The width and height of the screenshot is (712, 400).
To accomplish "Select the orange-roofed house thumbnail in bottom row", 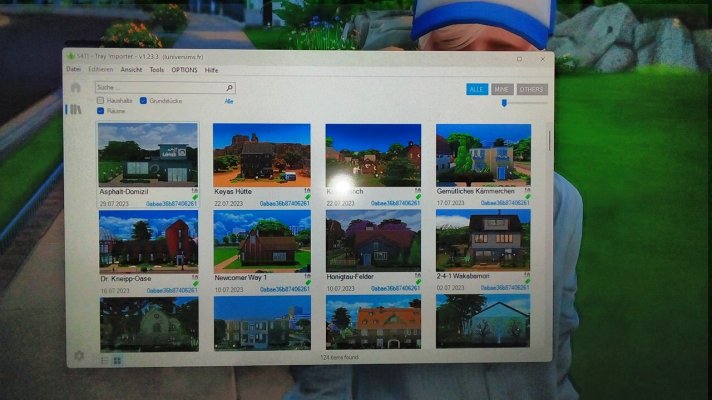I will click(x=373, y=322).
